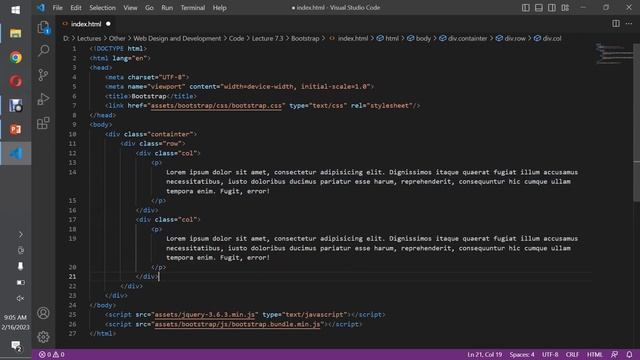
Task: Click Bootstrap folder breadcrumb
Action: [305, 38]
